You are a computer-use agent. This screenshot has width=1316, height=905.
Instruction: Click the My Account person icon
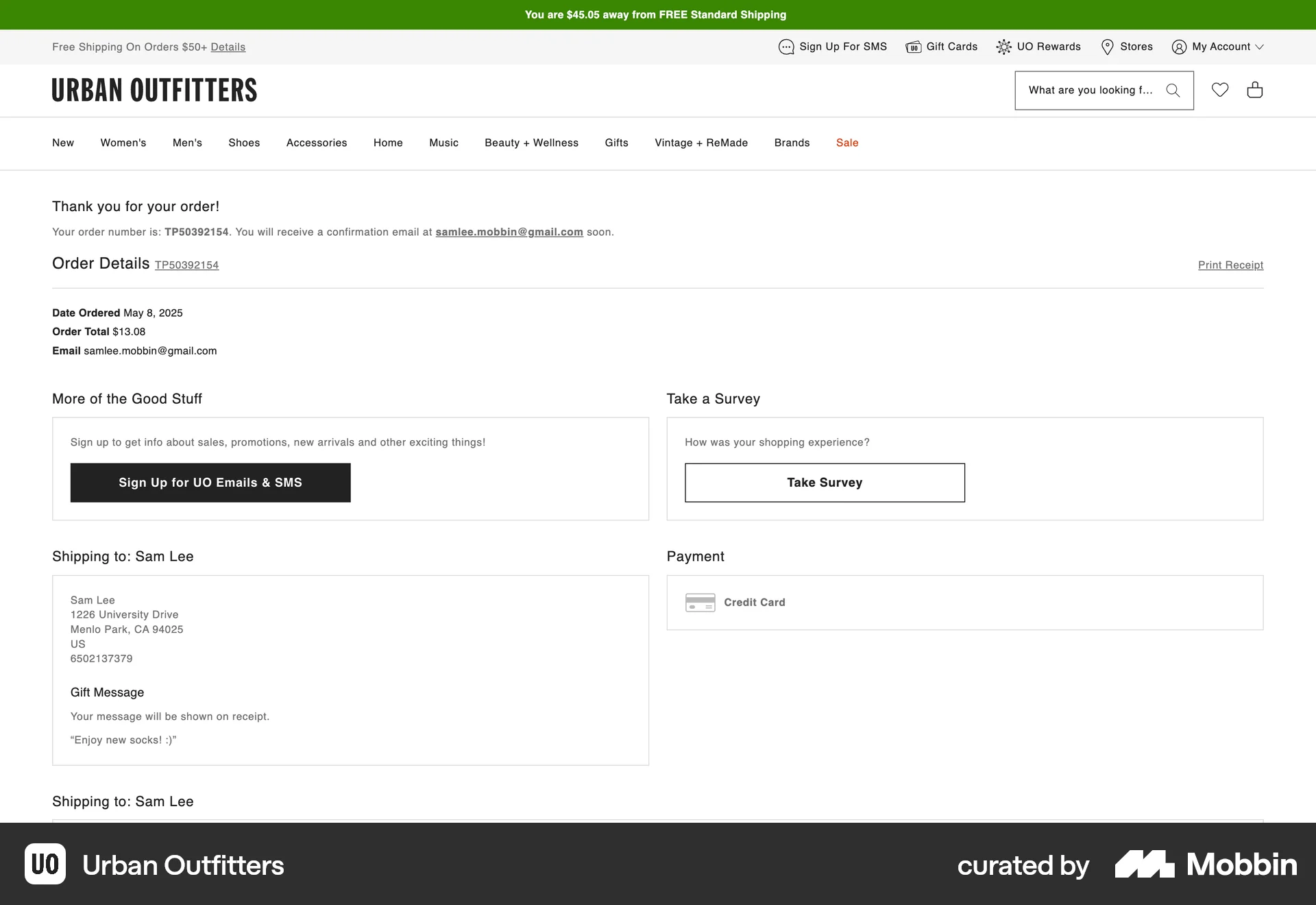[1179, 47]
